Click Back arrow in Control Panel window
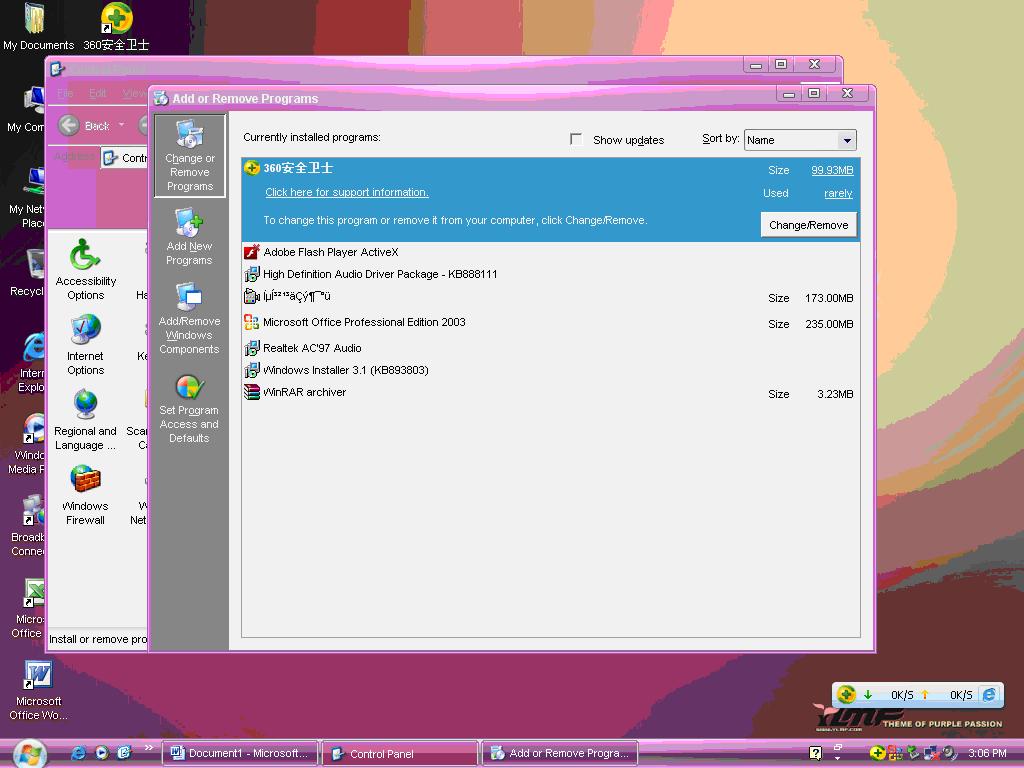Image resolution: width=1024 pixels, height=768 pixels. pyautogui.click(x=69, y=125)
